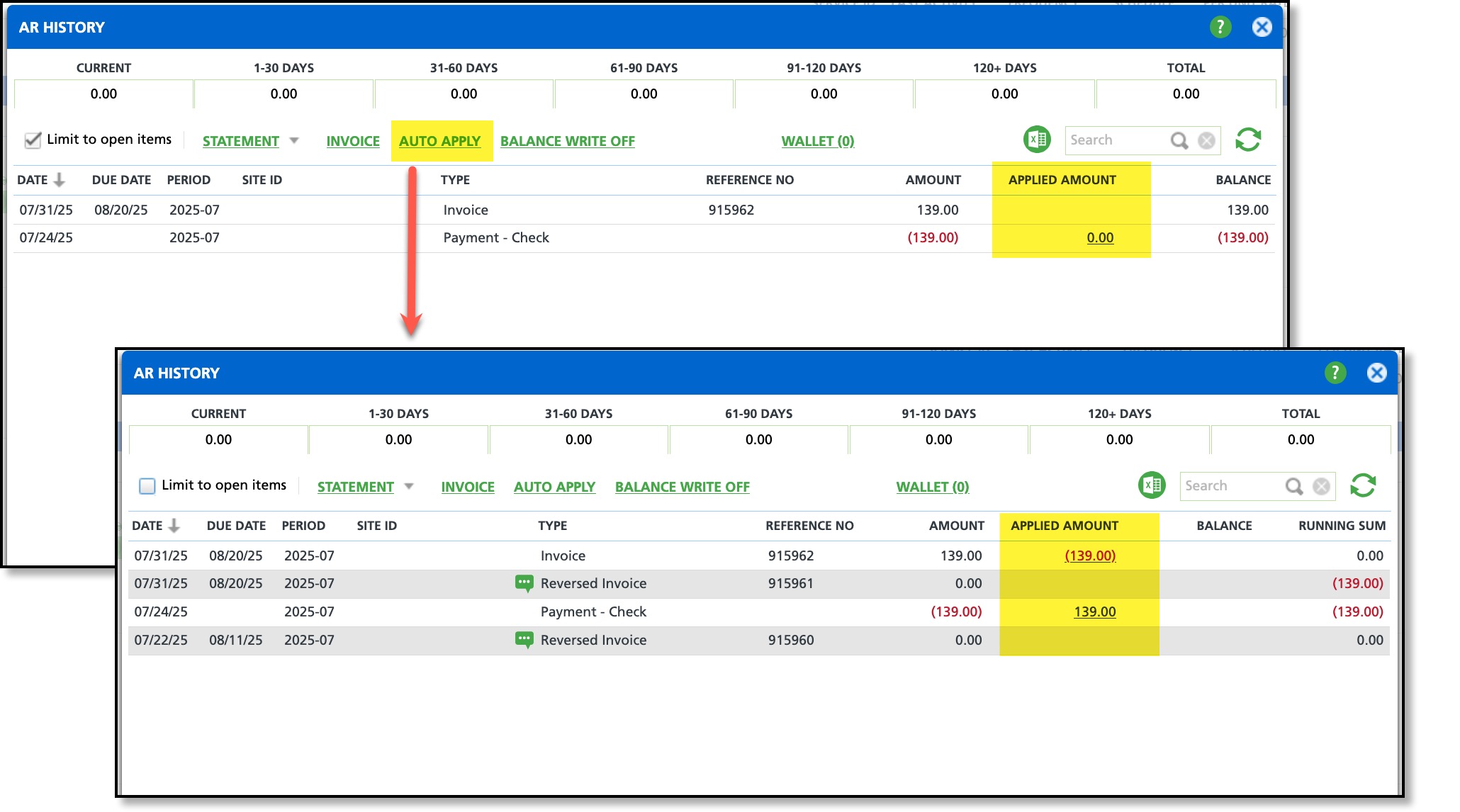This screenshot has width=1460, height=812.
Task: Click Excel export icon in upper window
Action: [1037, 140]
